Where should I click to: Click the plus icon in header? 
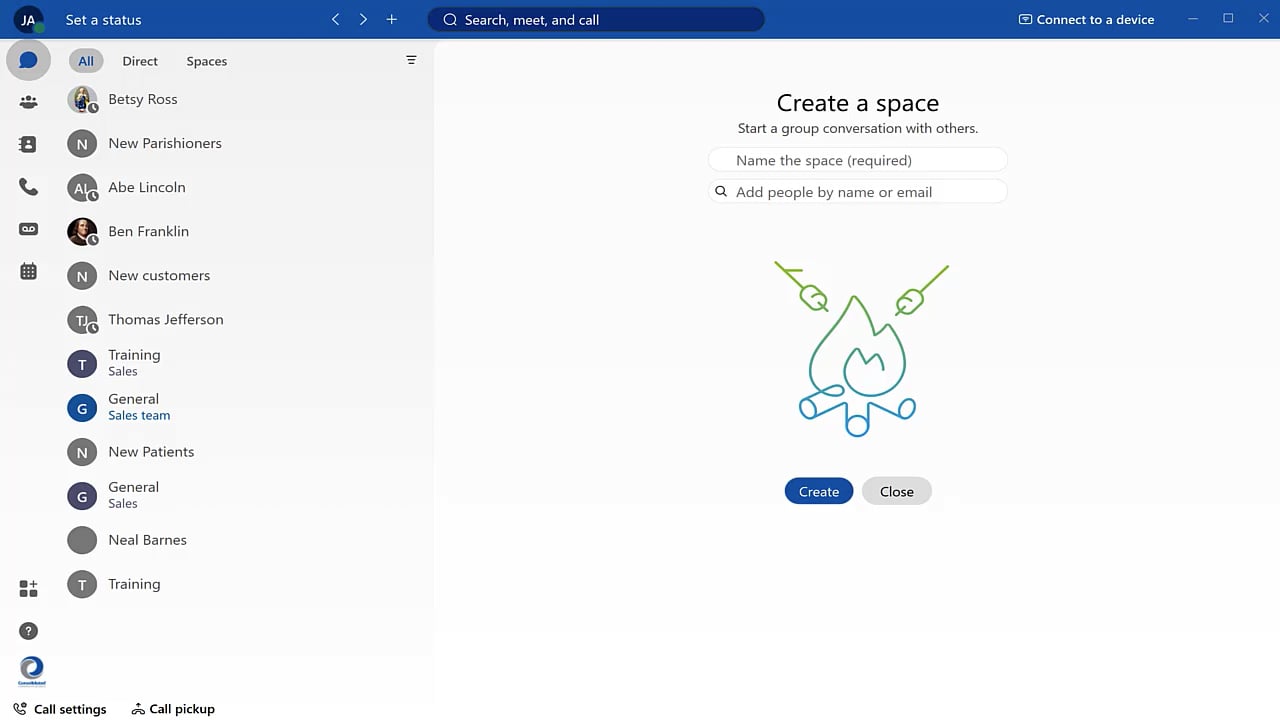[391, 19]
